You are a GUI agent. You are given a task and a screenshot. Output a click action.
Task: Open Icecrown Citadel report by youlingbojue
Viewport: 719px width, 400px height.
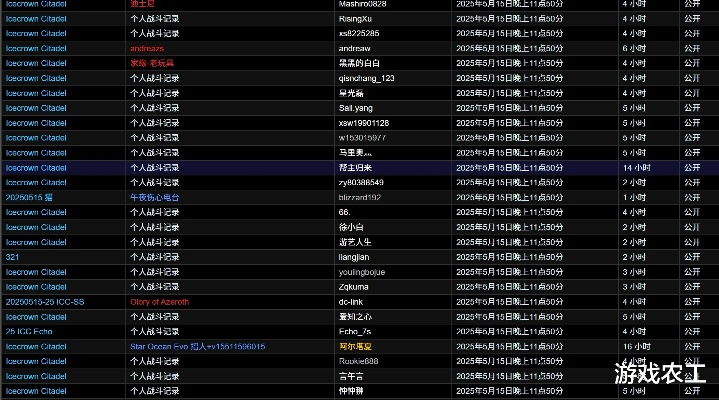tap(36, 272)
